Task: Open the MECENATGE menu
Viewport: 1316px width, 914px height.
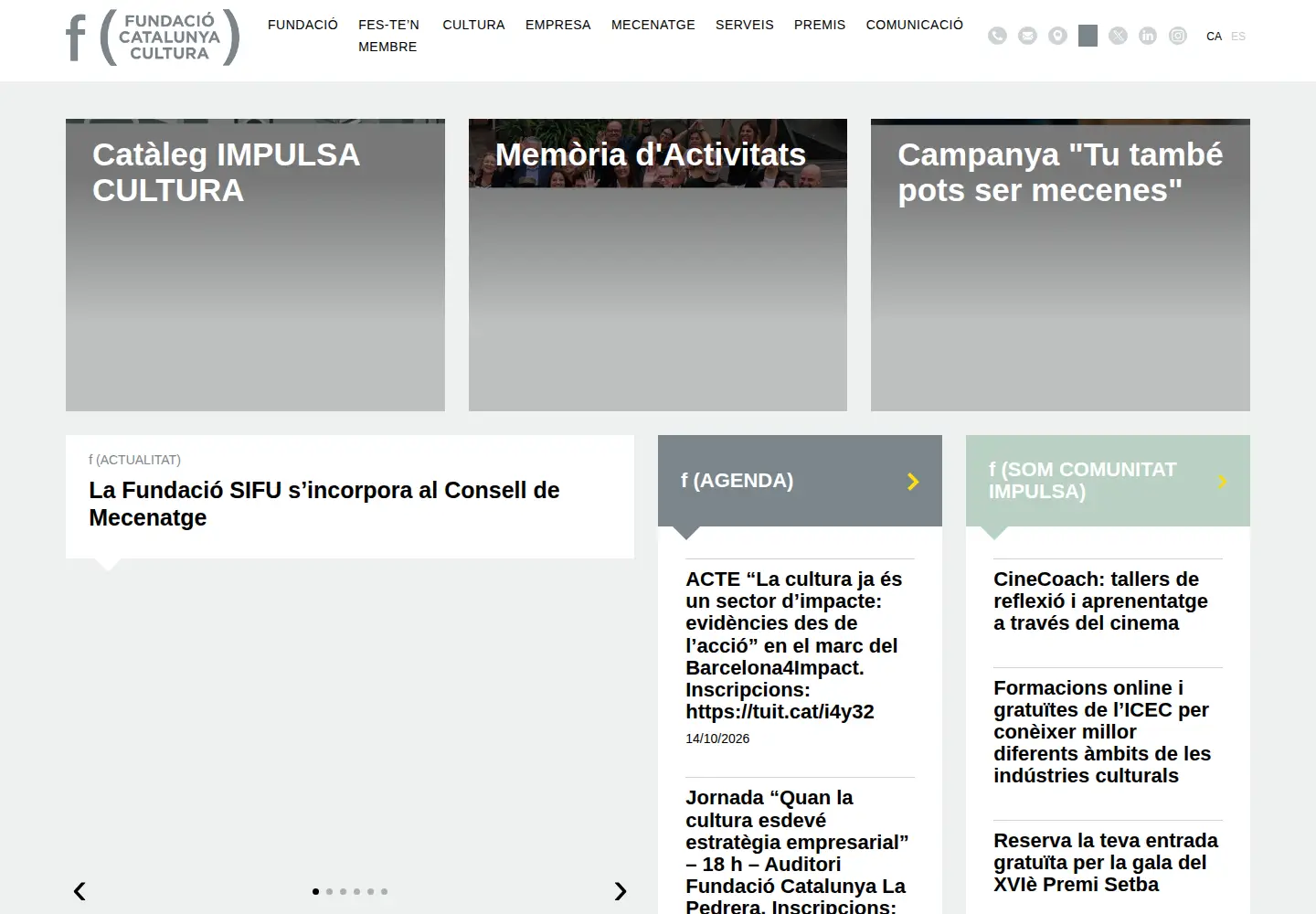Action: (653, 25)
